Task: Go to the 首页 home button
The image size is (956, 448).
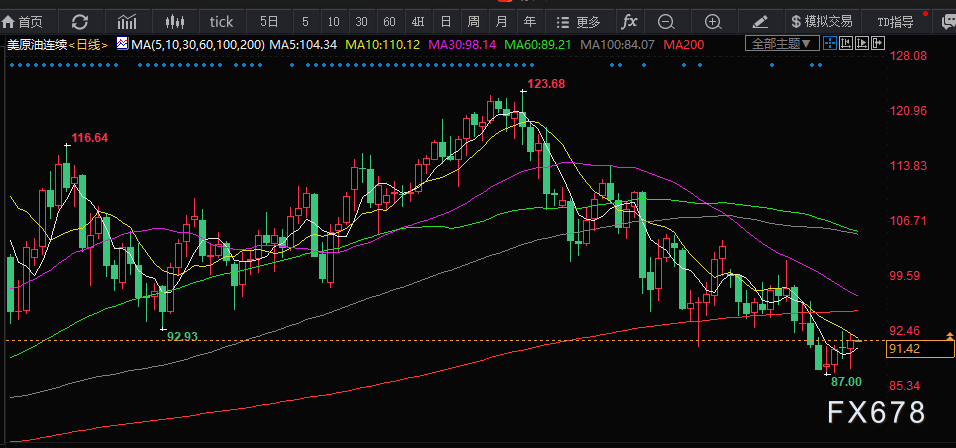Action: [x=23, y=22]
